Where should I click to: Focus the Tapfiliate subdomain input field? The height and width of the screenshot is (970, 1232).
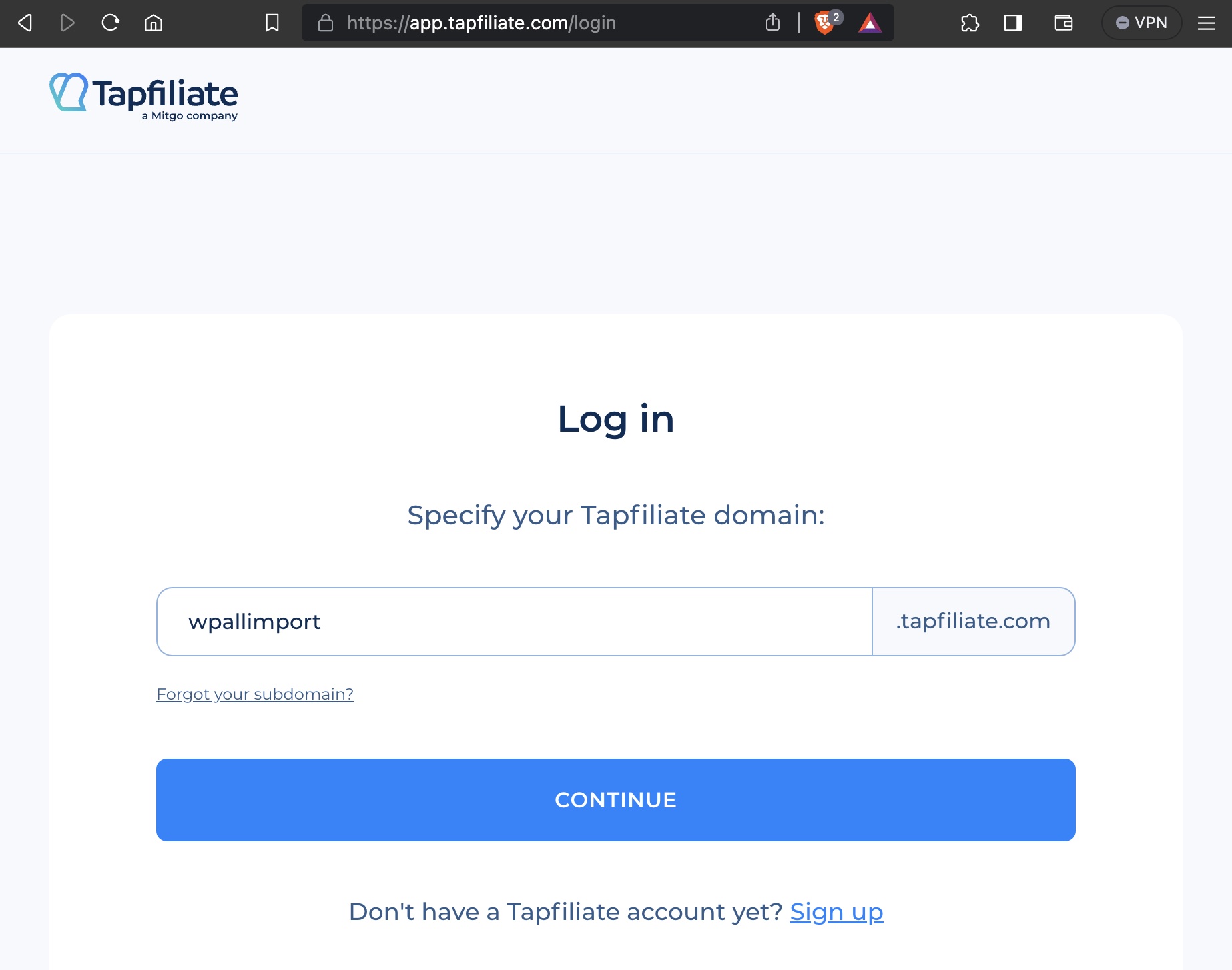[x=514, y=622]
